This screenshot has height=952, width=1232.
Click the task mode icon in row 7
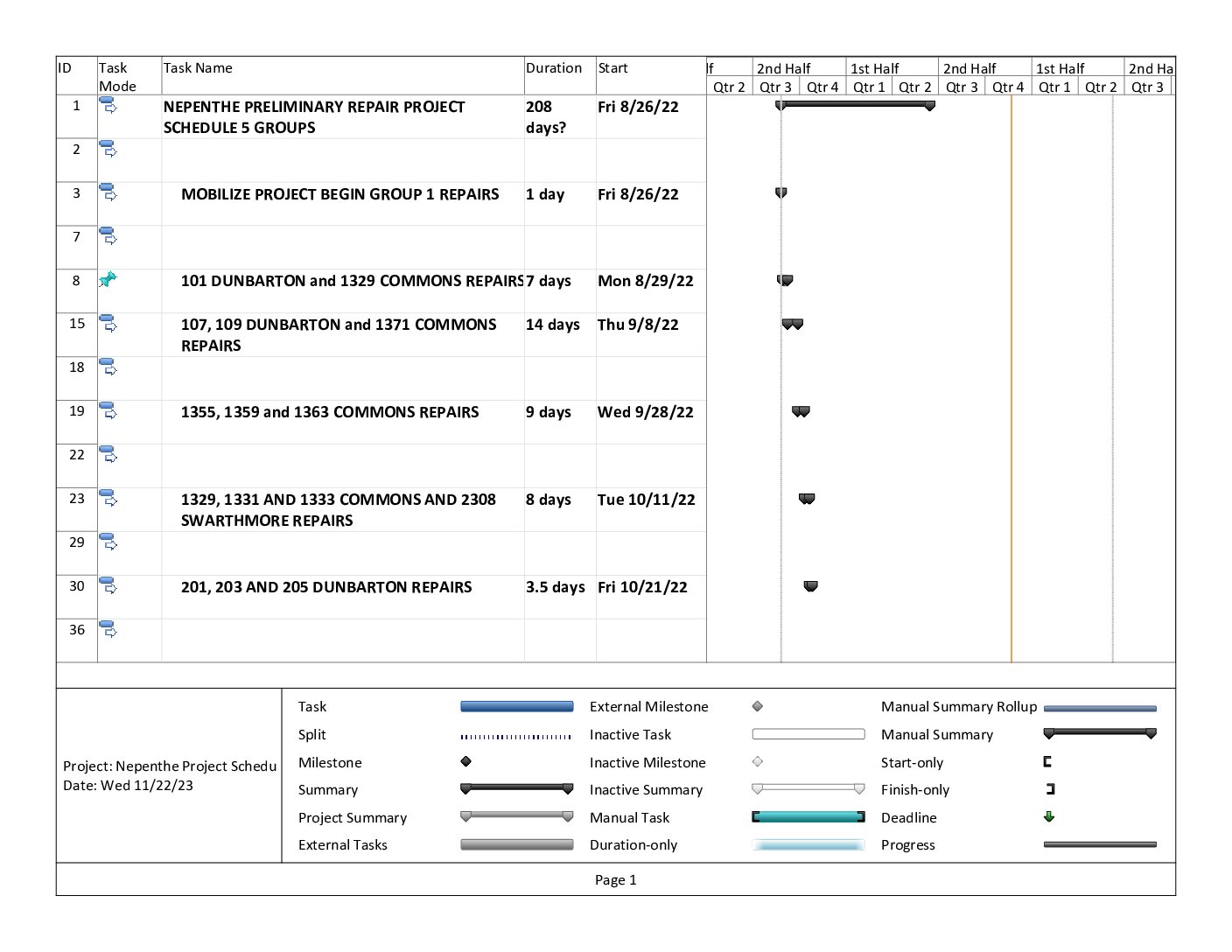pos(108,236)
